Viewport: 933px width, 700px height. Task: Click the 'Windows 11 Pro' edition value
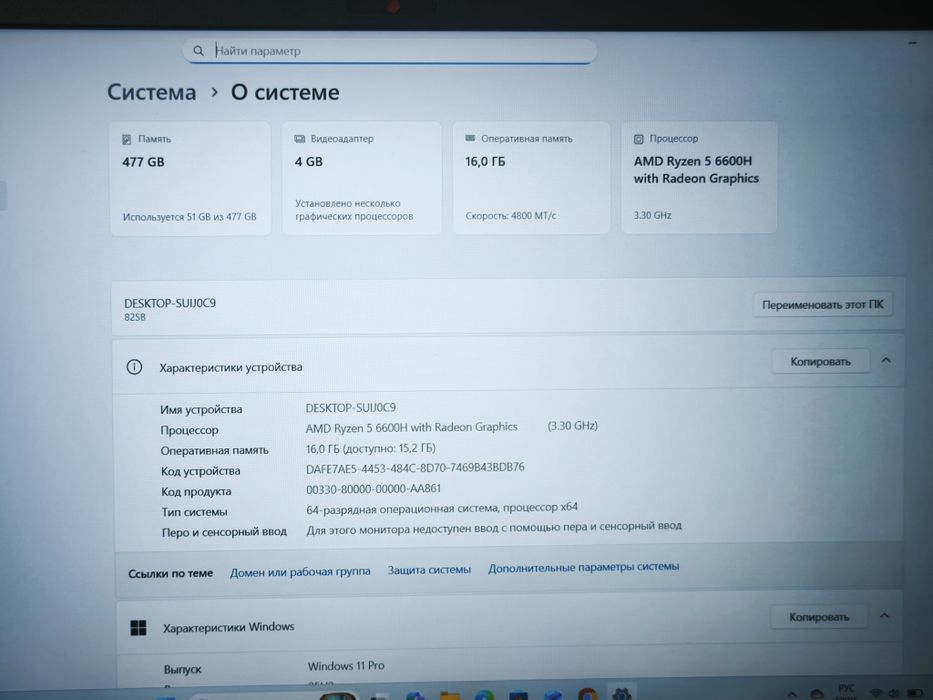click(x=346, y=665)
